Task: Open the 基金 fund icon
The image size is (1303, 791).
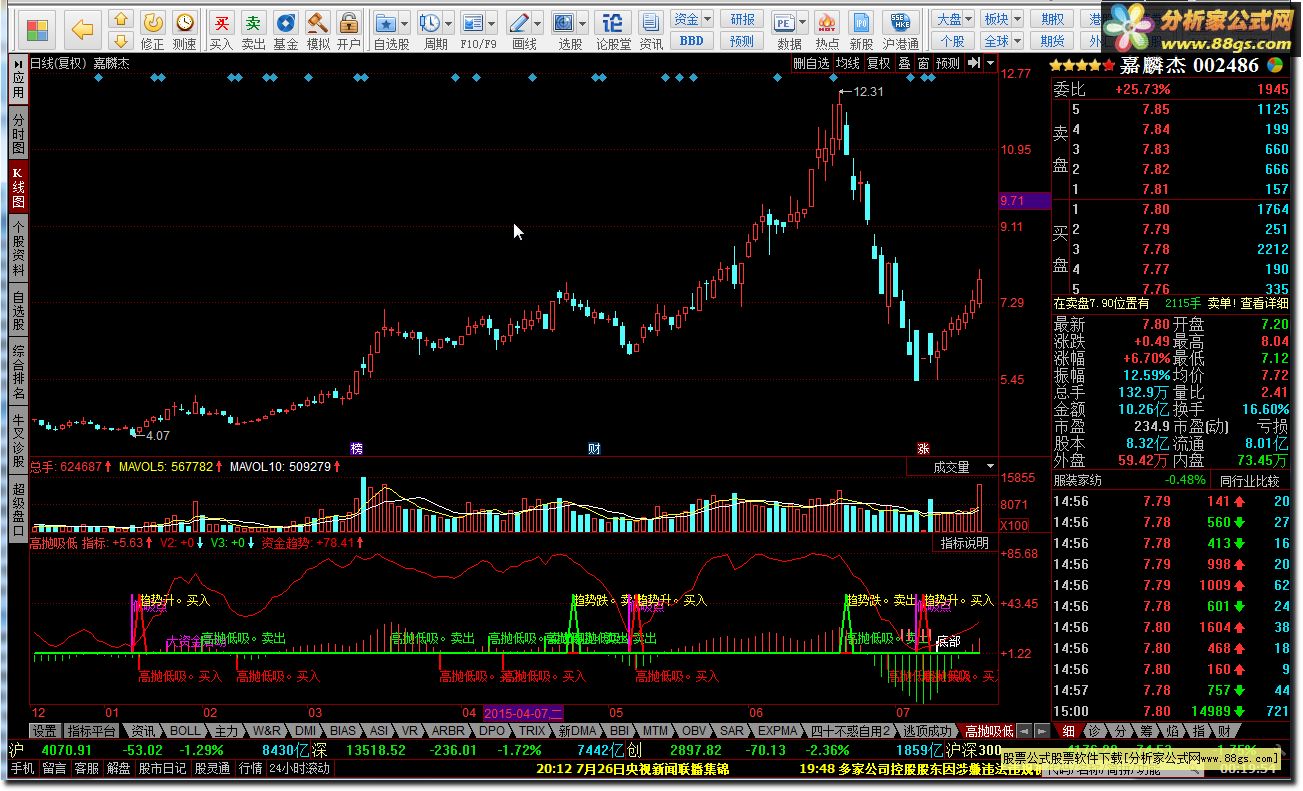Action: pyautogui.click(x=285, y=30)
